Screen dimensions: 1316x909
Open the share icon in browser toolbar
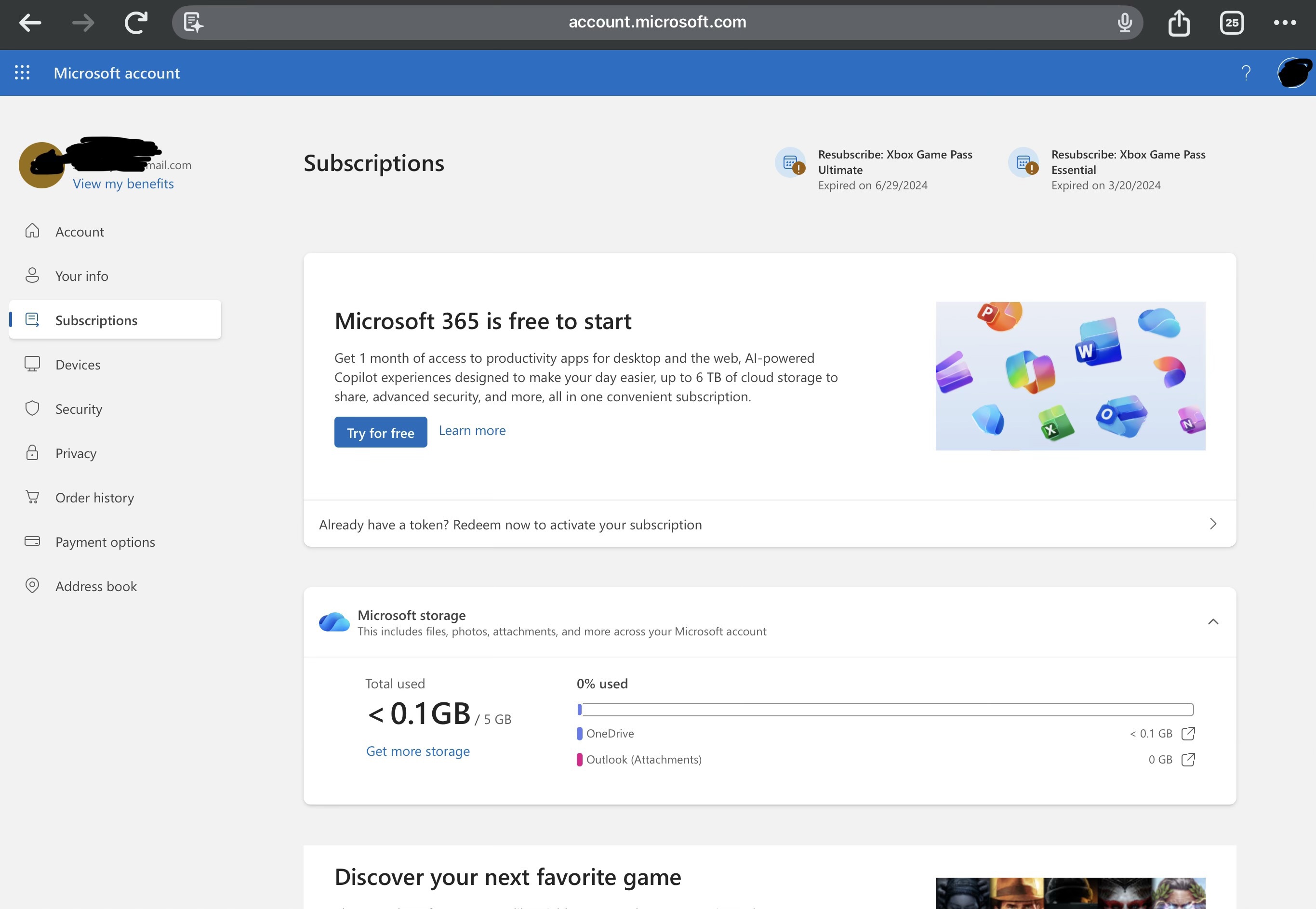tap(1179, 23)
